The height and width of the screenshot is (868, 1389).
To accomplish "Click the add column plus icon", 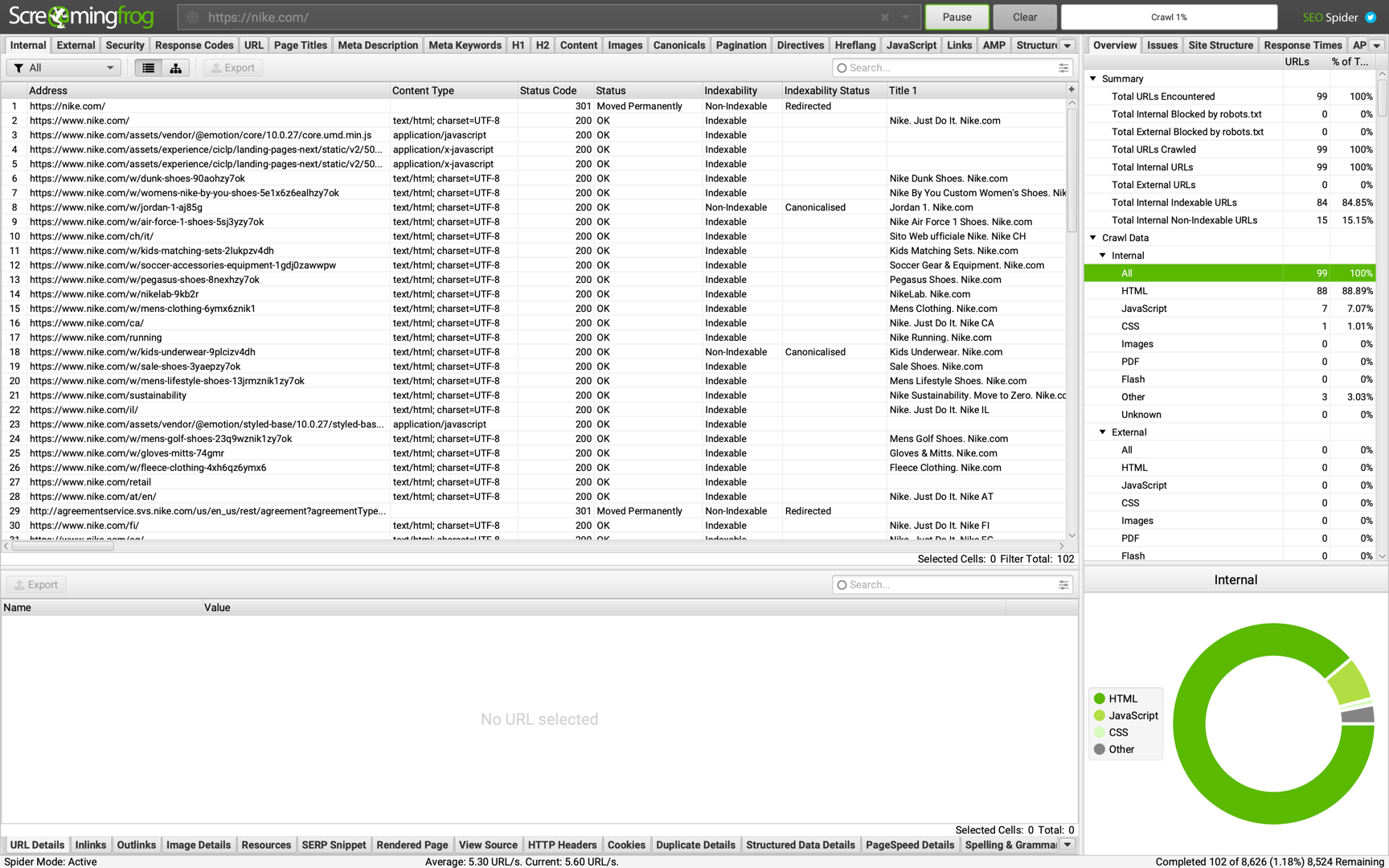I will click(x=1071, y=90).
